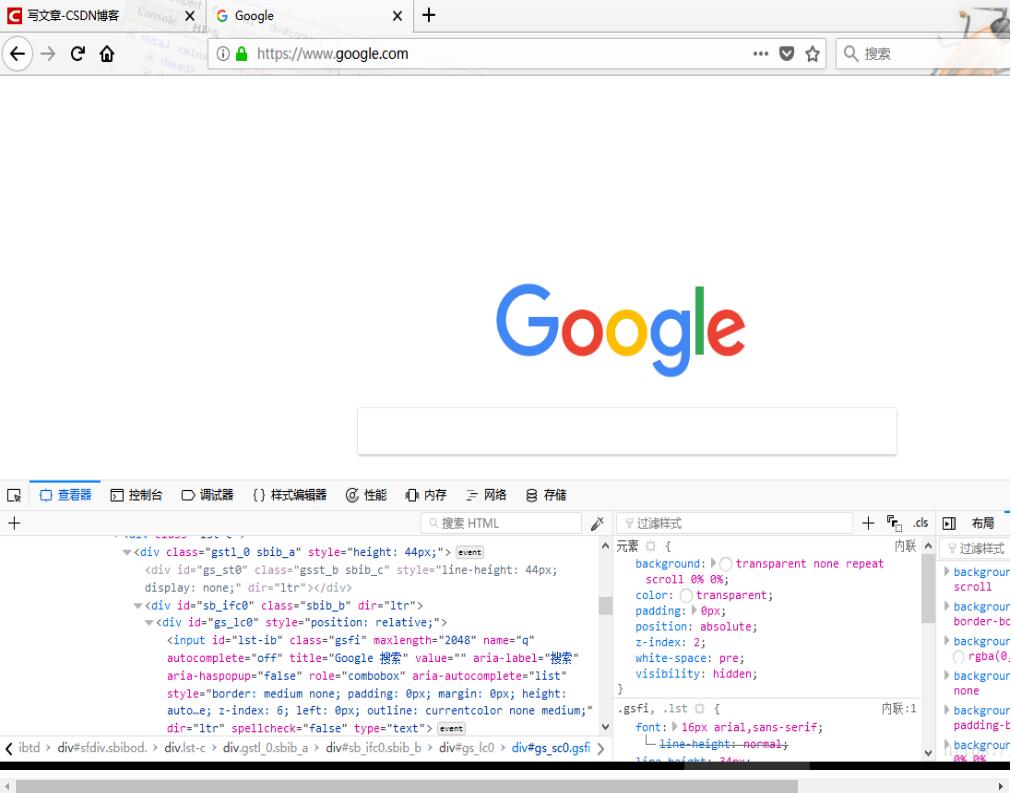Open the 查看器 inspector panel

click(x=65, y=495)
